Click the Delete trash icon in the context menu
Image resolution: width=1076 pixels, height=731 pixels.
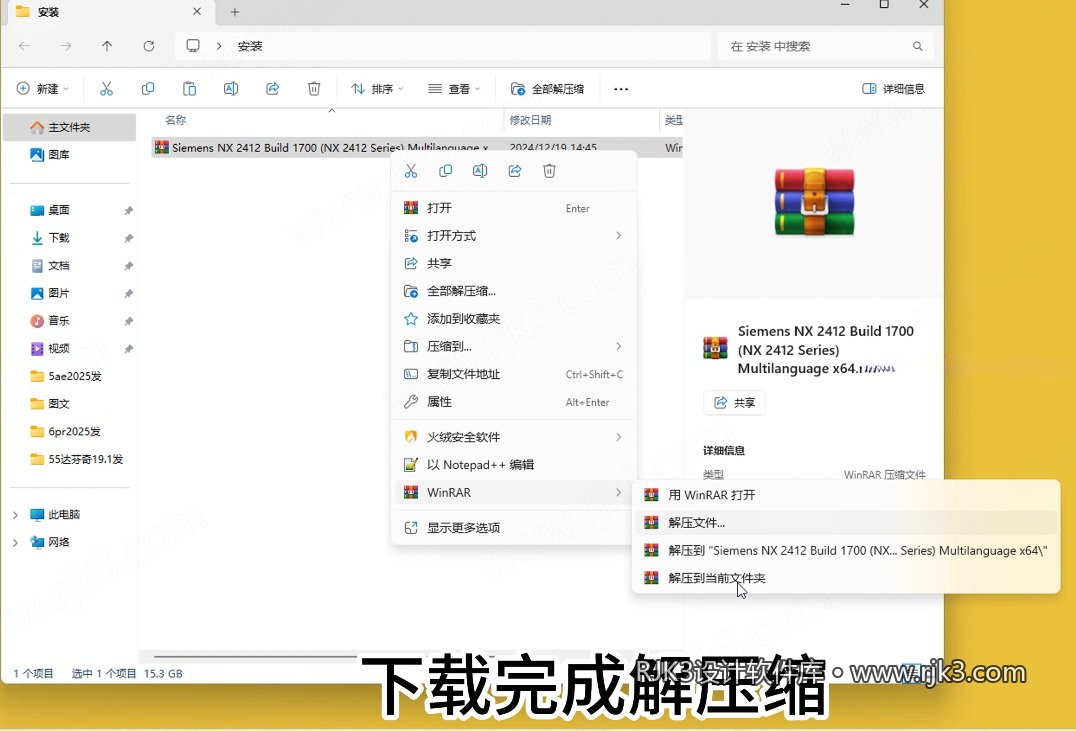click(x=549, y=171)
